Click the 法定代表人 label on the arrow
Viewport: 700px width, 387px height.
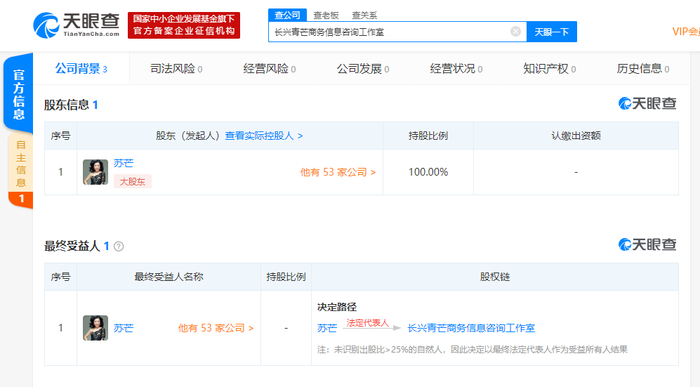[368, 323]
